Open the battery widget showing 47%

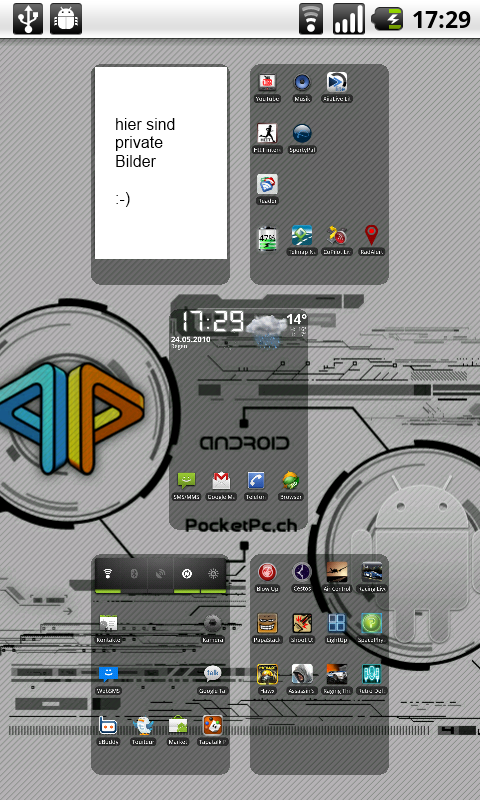[x=267, y=238]
